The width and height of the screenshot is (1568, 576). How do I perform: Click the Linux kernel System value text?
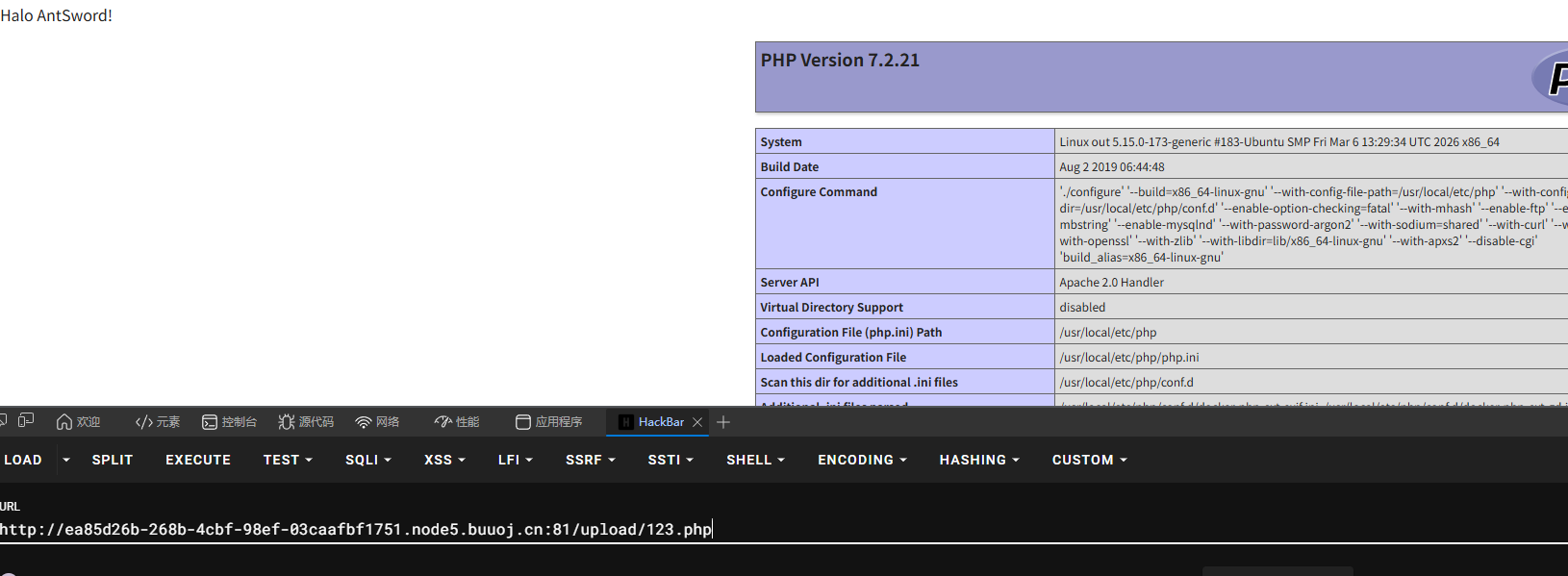click(1278, 141)
